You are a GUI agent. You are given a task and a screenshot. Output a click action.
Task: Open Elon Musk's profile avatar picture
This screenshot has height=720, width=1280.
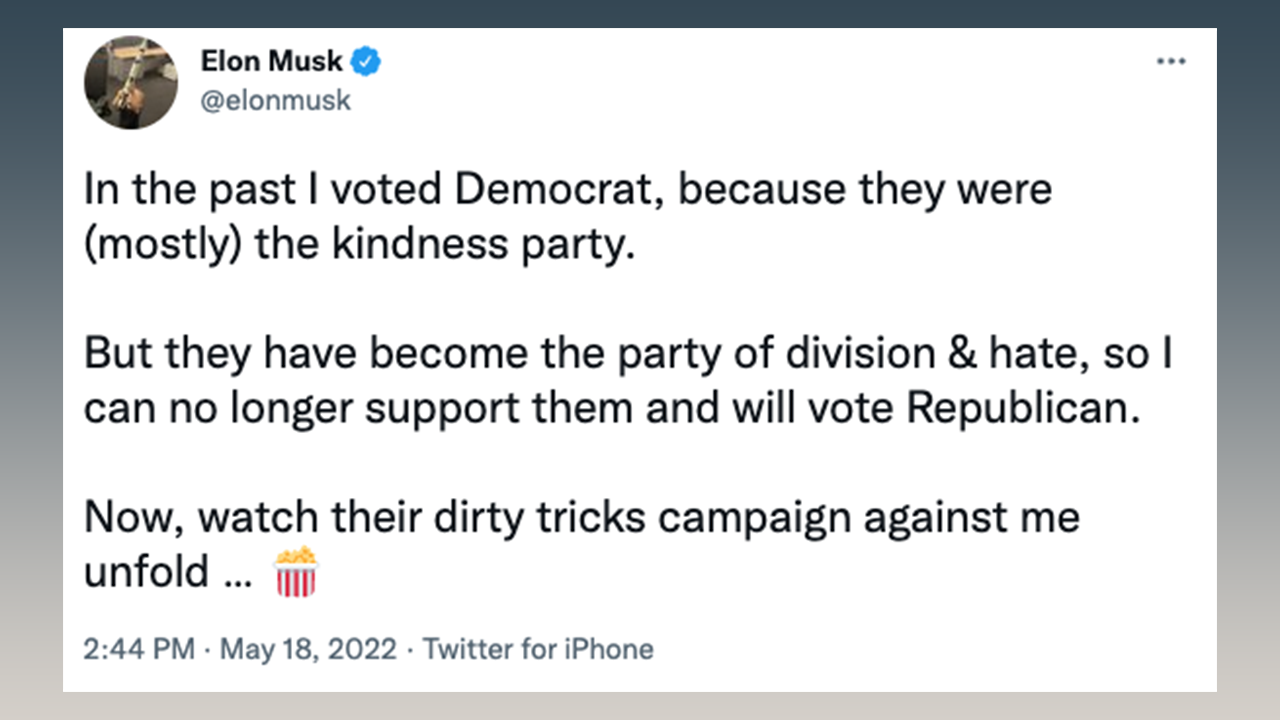coord(131,82)
